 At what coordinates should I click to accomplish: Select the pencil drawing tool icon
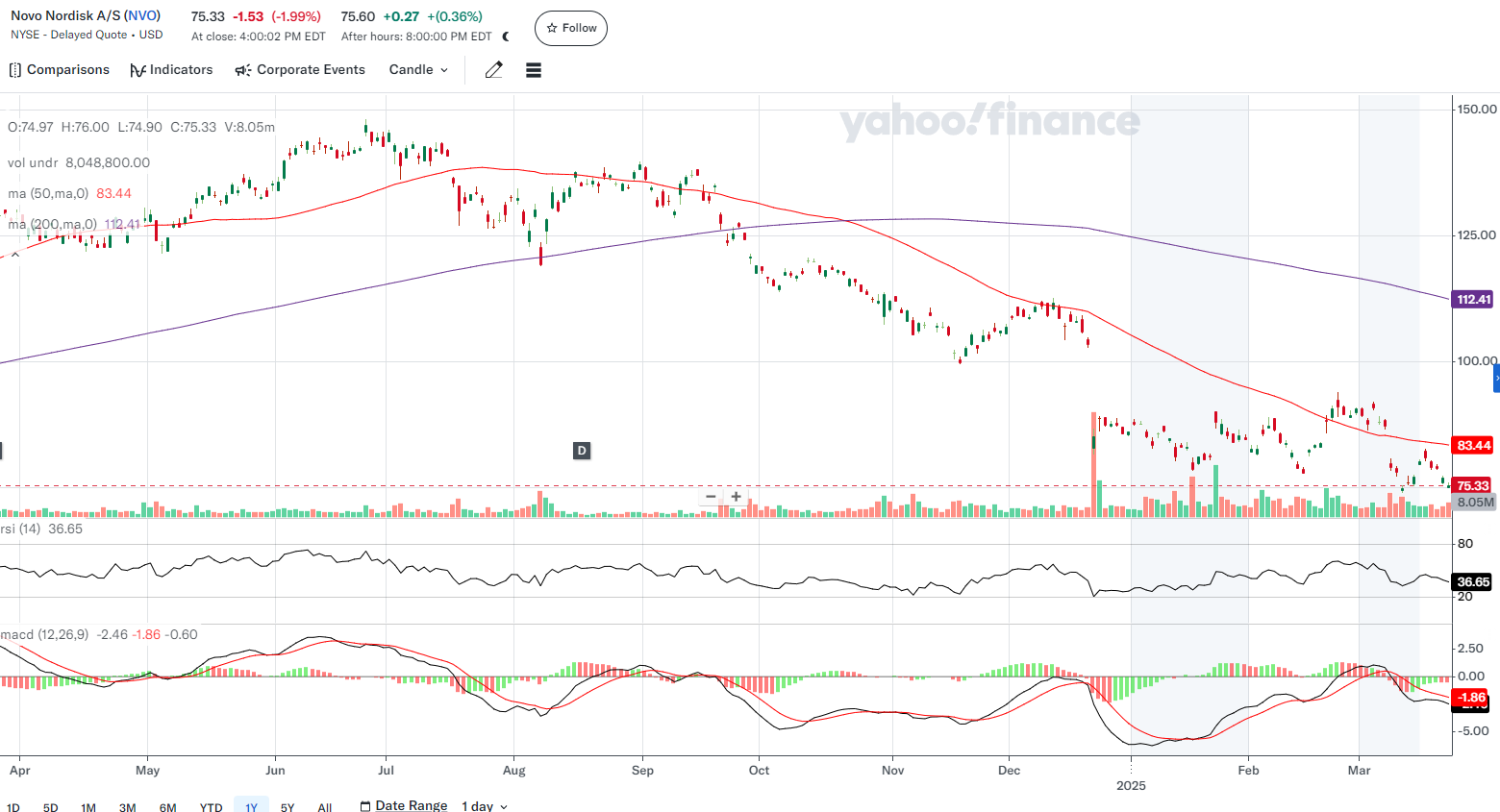(x=494, y=70)
